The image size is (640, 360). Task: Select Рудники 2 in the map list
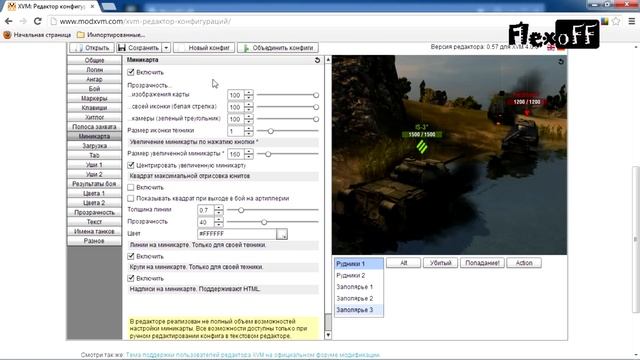pos(359,276)
